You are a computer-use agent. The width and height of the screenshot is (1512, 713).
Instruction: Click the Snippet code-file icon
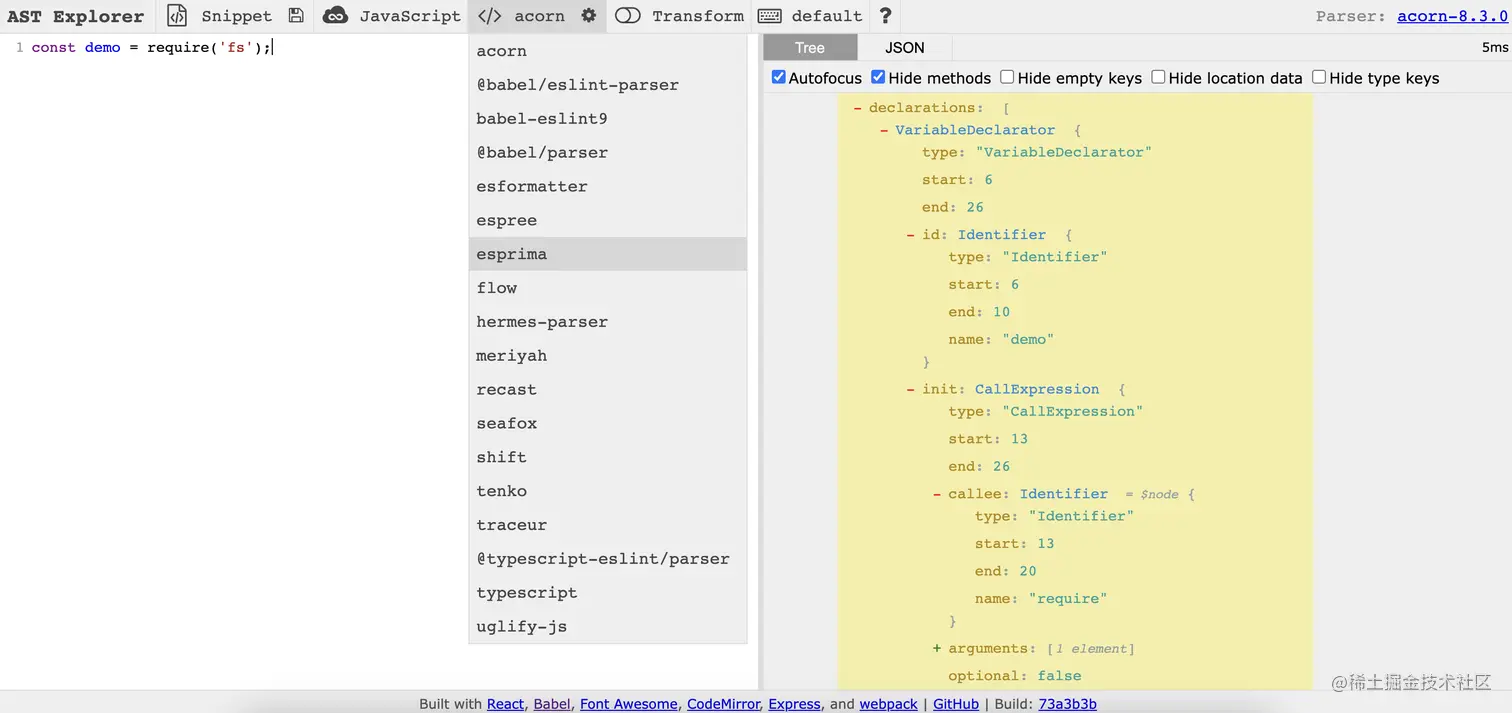pyautogui.click(x=177, y=16)
